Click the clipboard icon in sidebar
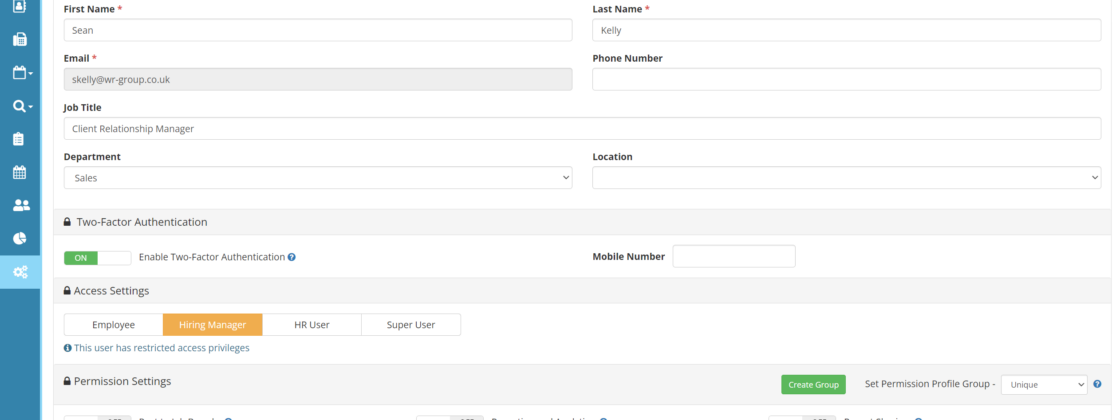This screenshot has height=420, width=1120. point(20,139)
